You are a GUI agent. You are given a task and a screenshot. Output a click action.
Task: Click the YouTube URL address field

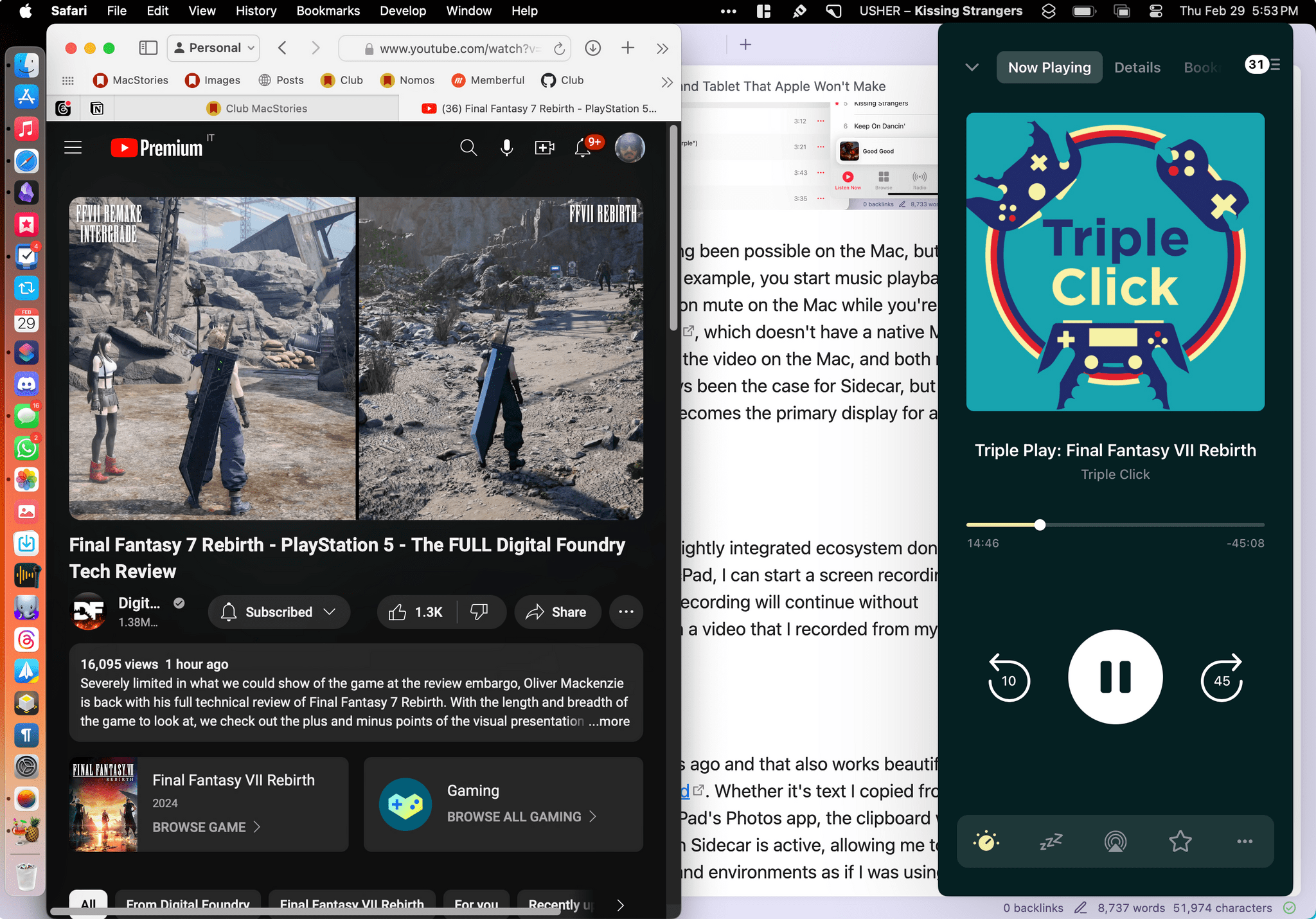(455, 49)
